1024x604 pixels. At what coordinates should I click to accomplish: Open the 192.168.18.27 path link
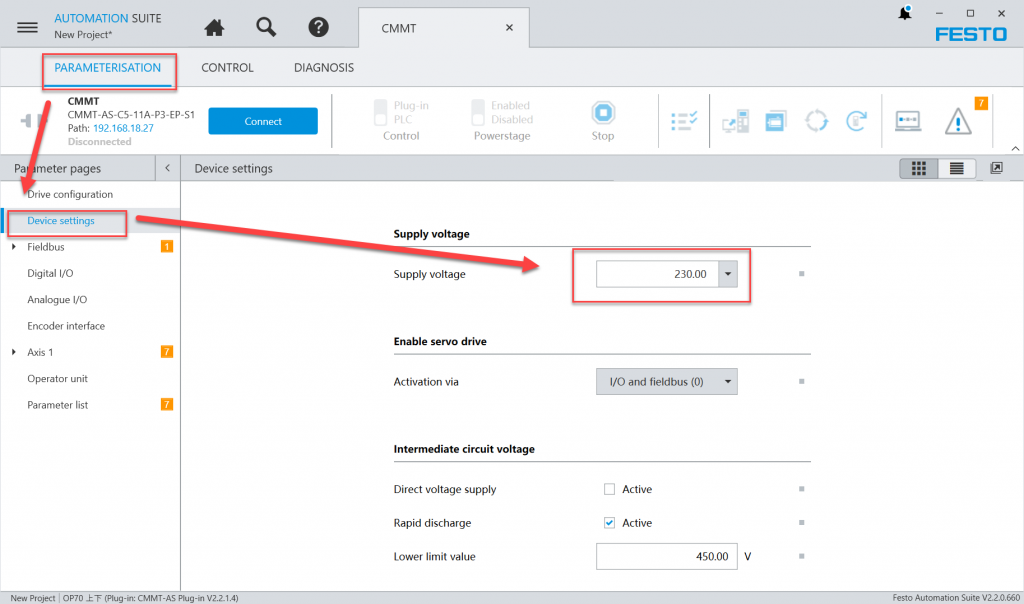coord(123,128)
